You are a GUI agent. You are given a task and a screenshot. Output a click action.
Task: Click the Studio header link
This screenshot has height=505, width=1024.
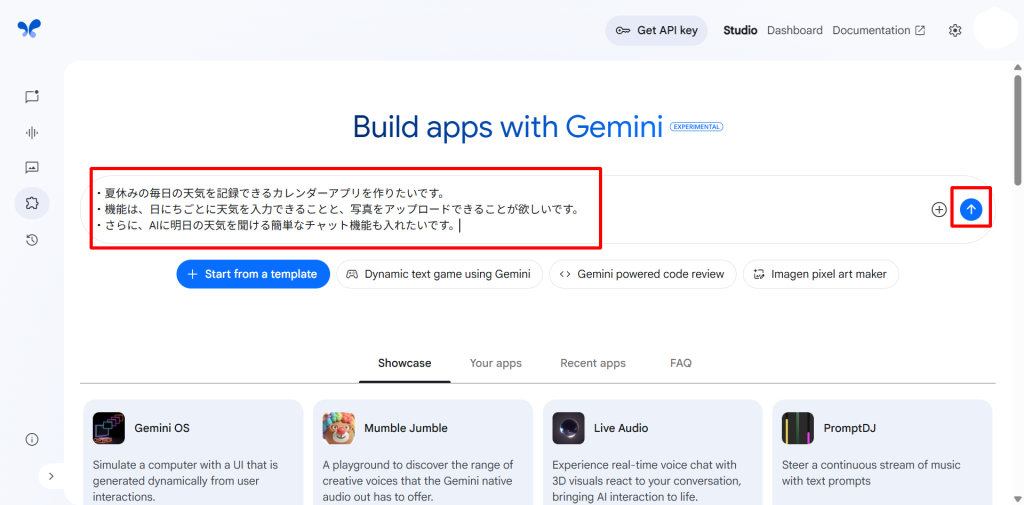[x=740, y=31]
